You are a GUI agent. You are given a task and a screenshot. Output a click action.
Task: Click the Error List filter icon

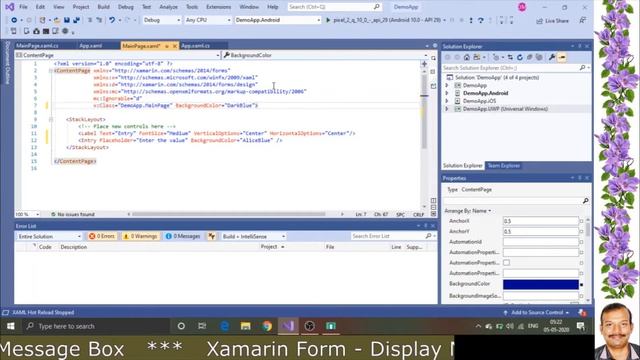point(211,236)
